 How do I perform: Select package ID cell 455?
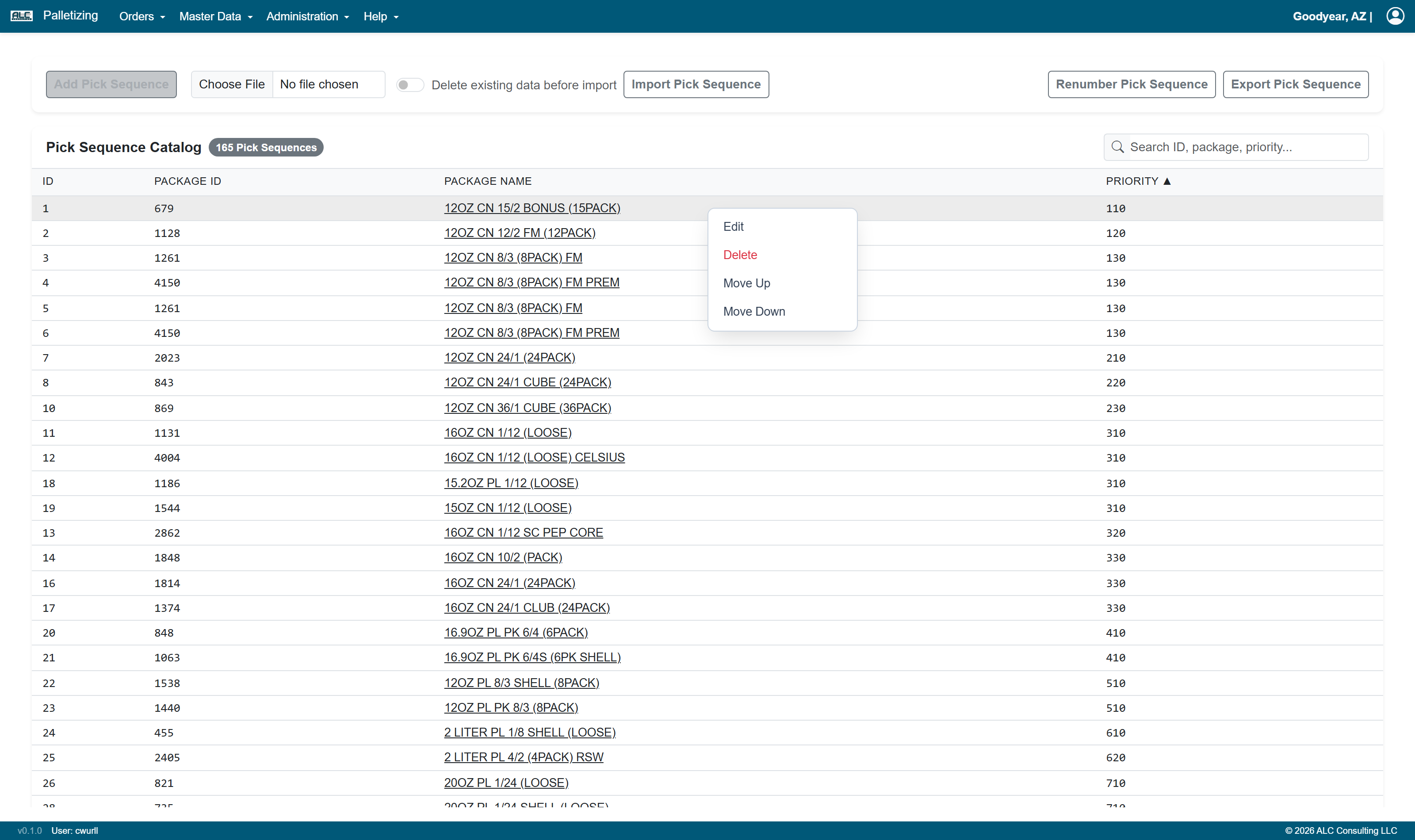coord(164,733)
